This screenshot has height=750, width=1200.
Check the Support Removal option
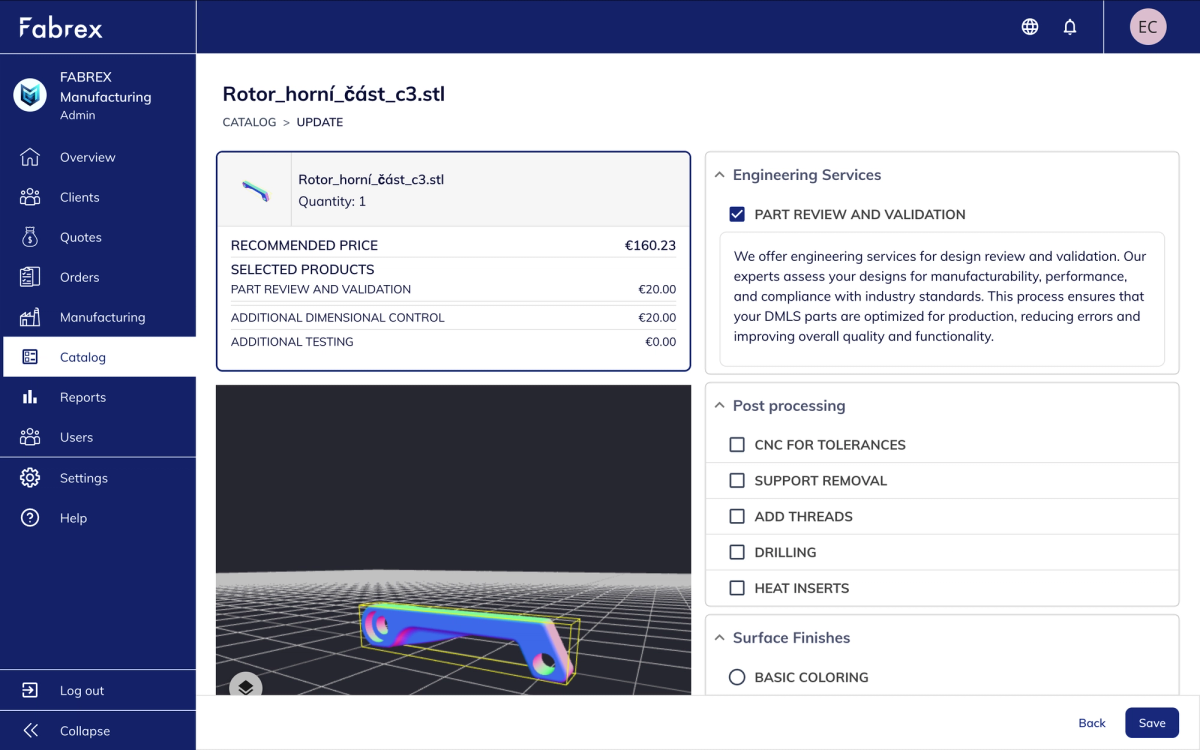click(737, 481)
